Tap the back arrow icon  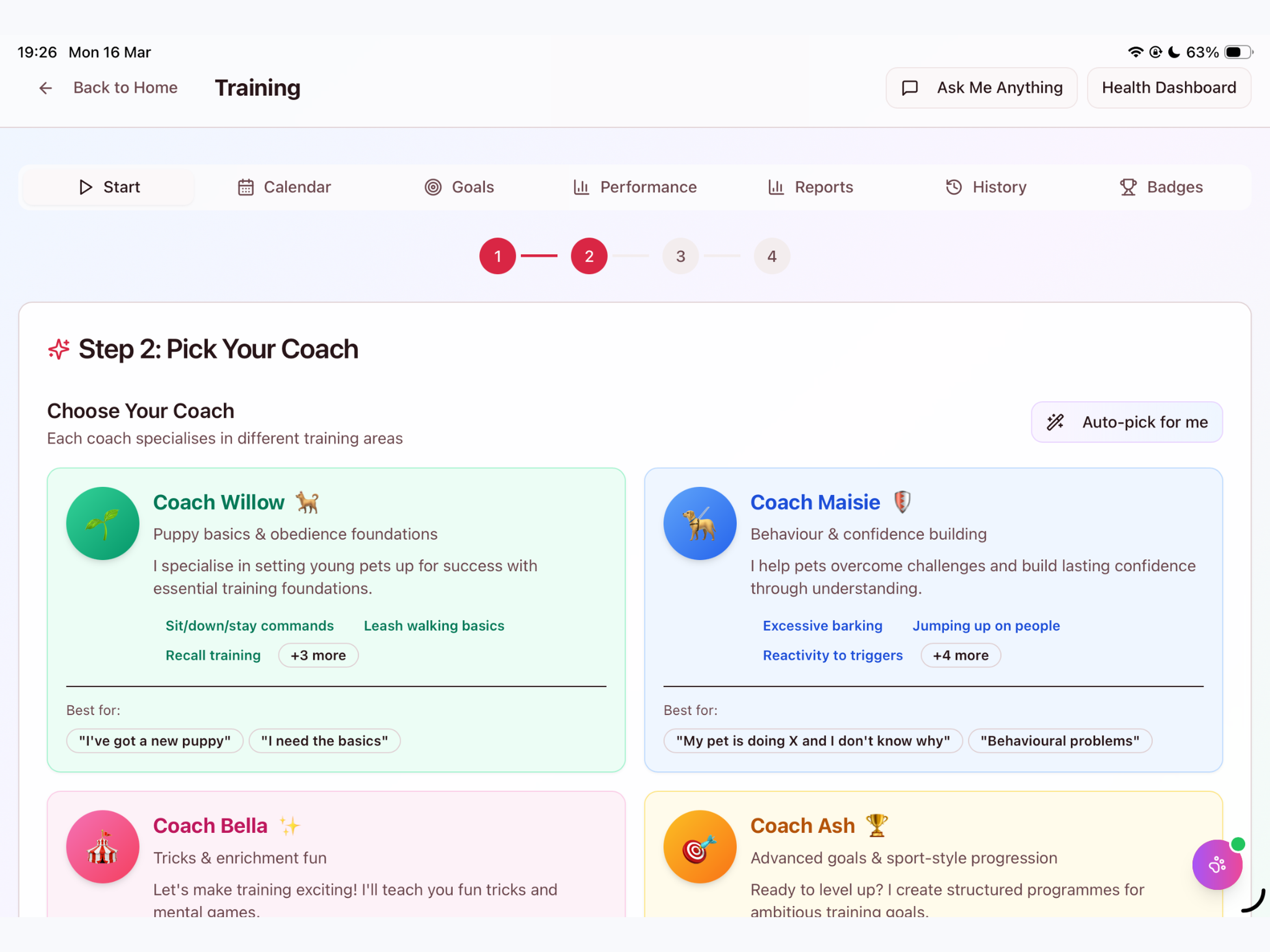pos(46,88)
